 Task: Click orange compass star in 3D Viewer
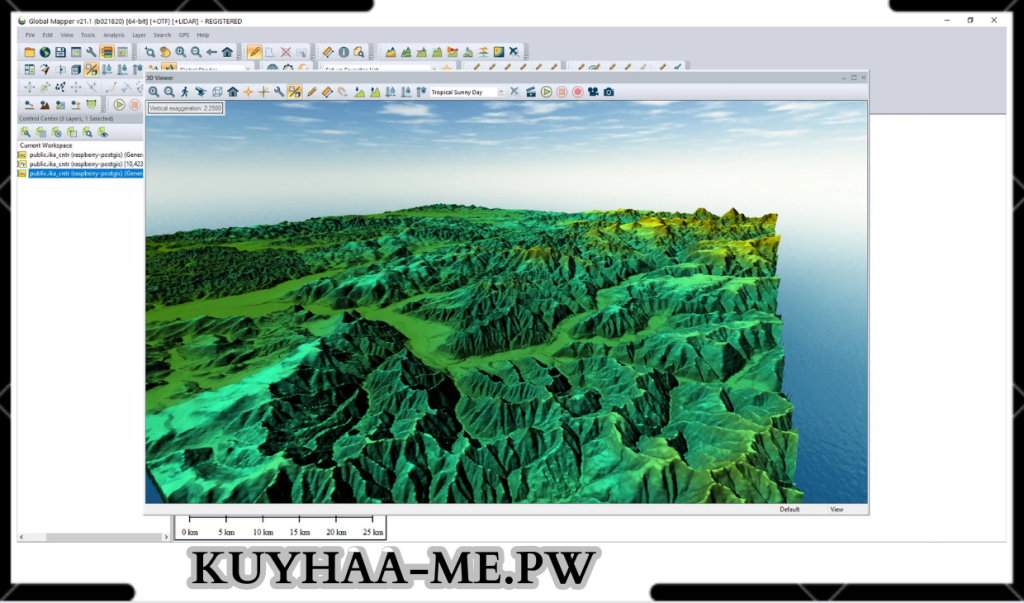pyautogui.click(x=248, y=92)
